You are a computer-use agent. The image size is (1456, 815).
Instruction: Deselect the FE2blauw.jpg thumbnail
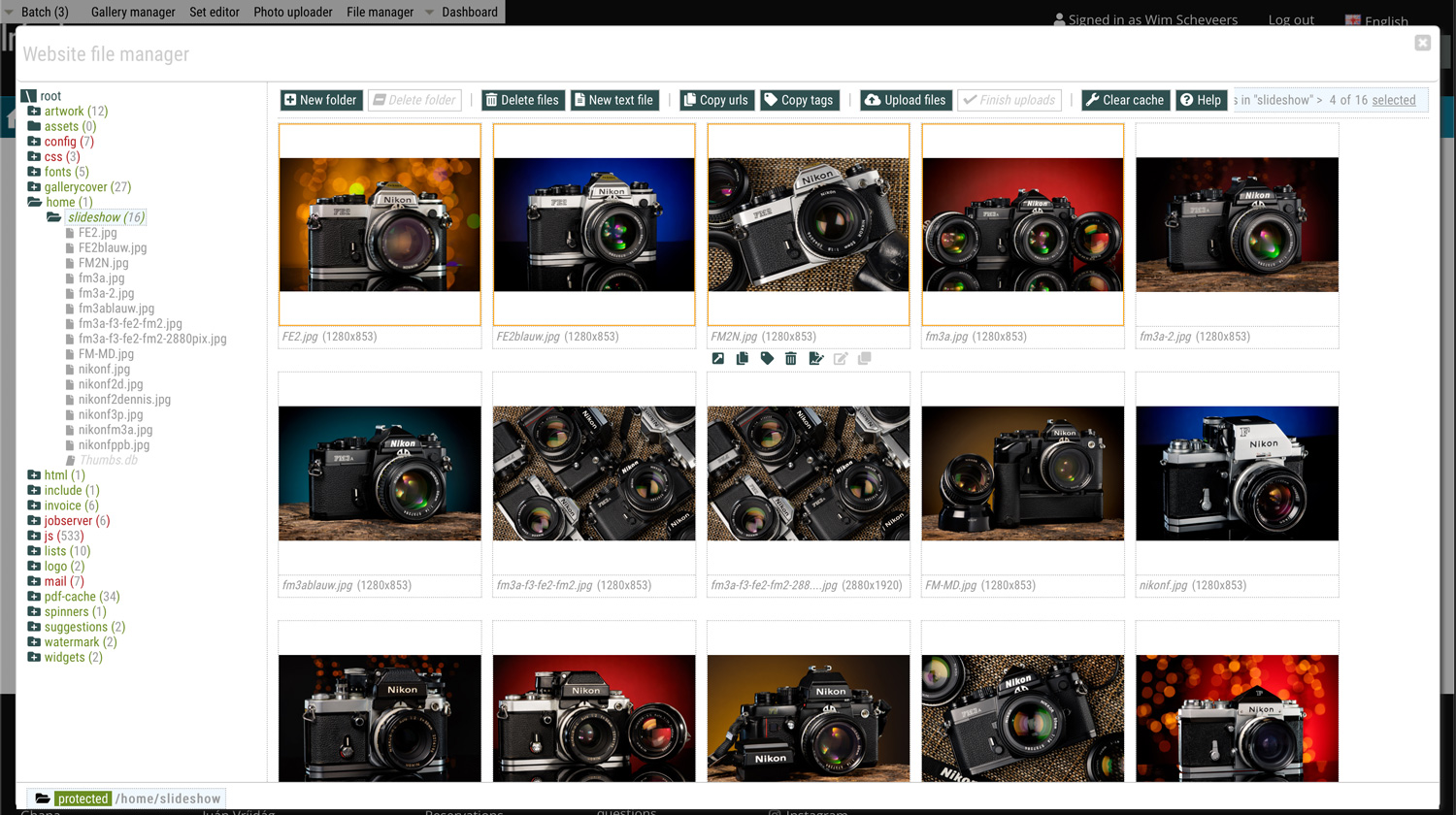(594, 224)
